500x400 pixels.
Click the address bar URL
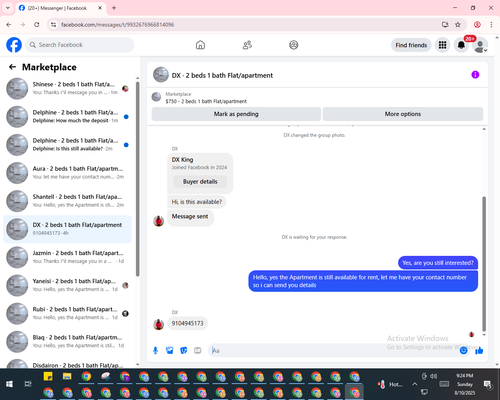pos(117,25)
